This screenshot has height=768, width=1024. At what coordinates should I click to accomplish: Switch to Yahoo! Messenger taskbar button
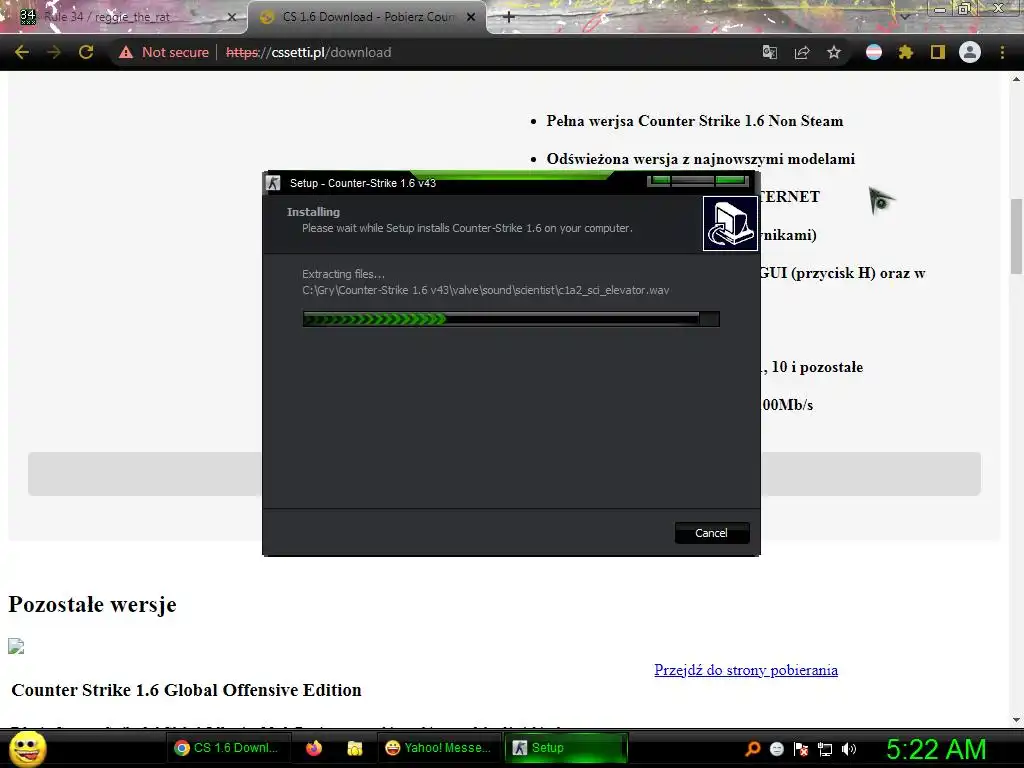[438, 748]
